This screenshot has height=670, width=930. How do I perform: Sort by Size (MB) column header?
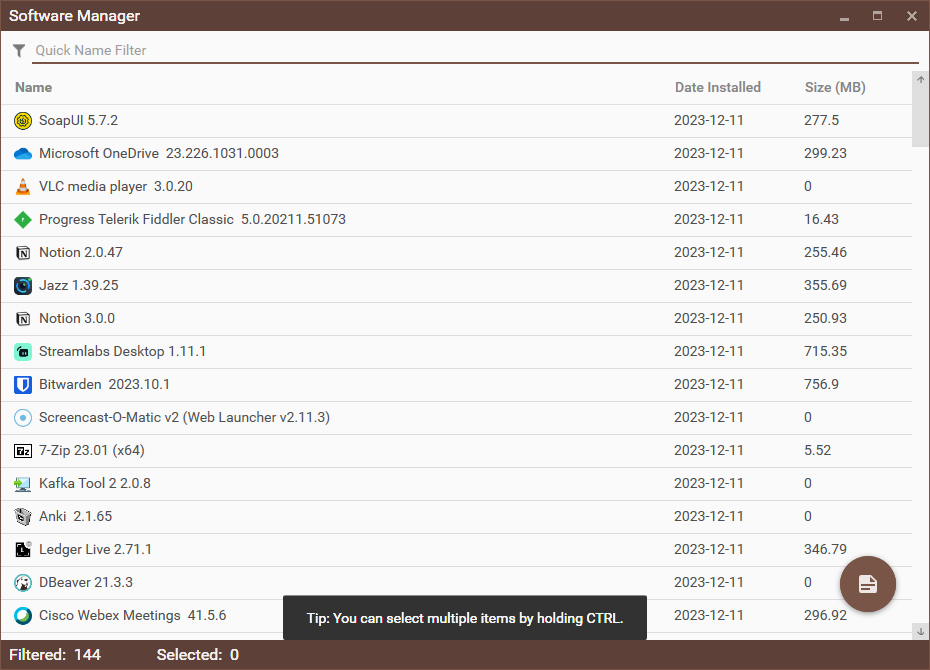point(835,88)
